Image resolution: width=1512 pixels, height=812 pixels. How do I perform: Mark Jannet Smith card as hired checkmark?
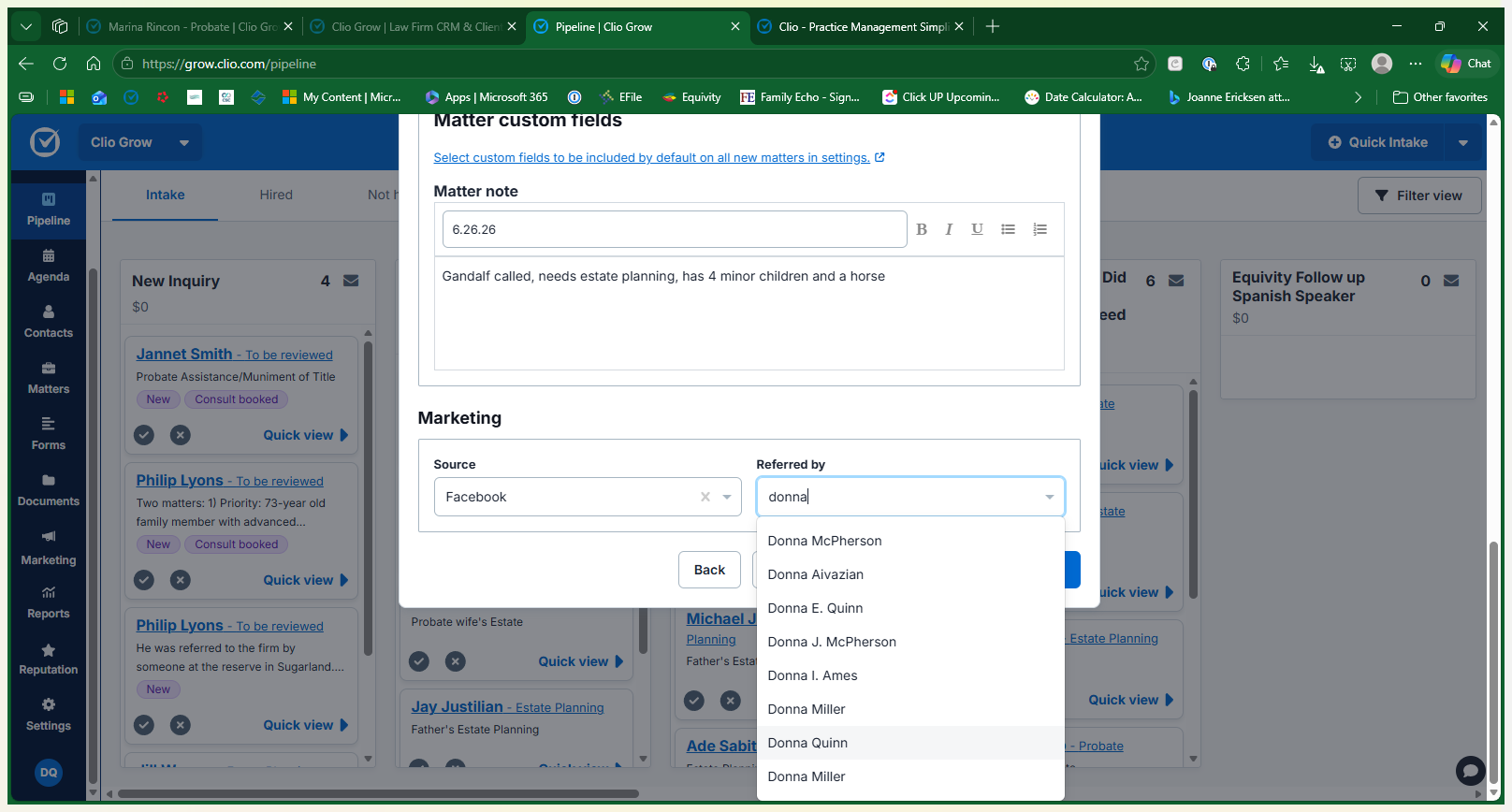click(144, 435)
